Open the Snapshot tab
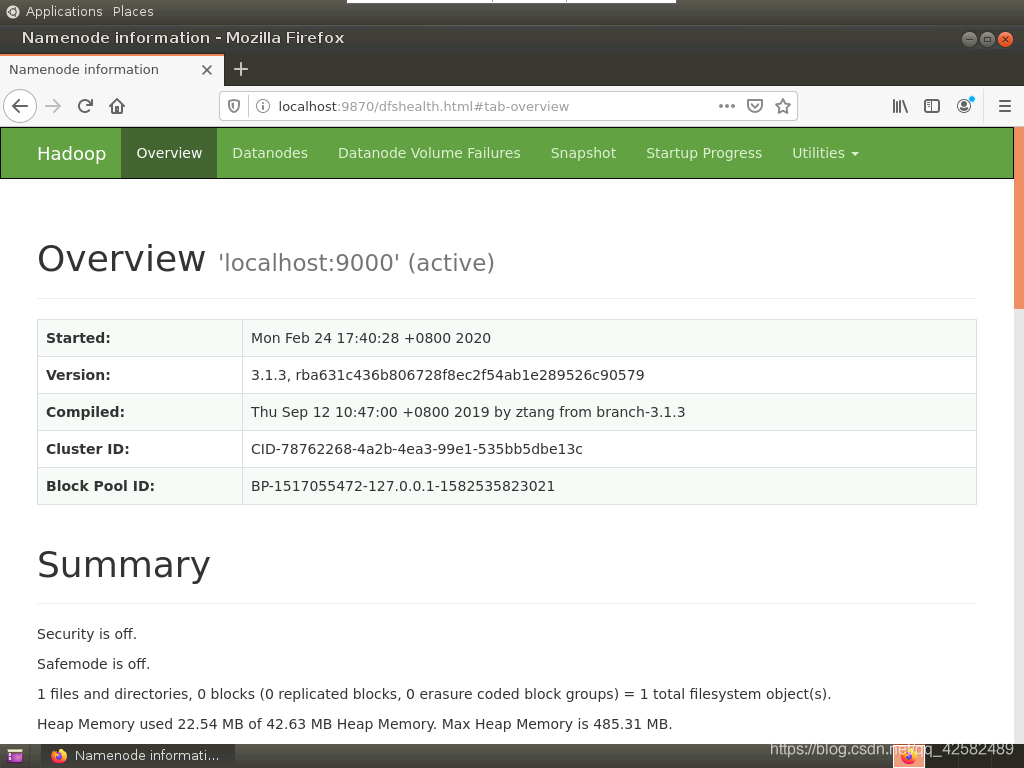The width and height of the screenshot is (1024, 768). (583, 153)
